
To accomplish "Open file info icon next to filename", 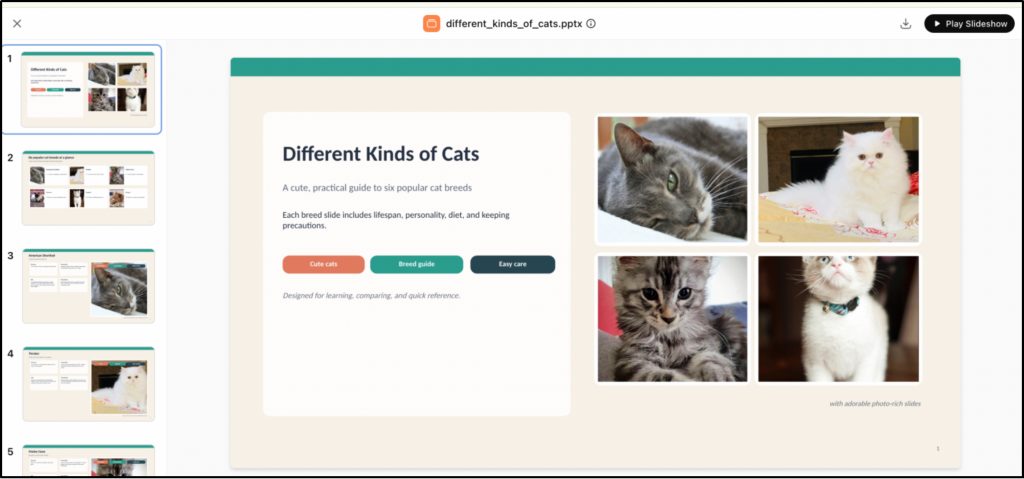I will tap(590, 24).
